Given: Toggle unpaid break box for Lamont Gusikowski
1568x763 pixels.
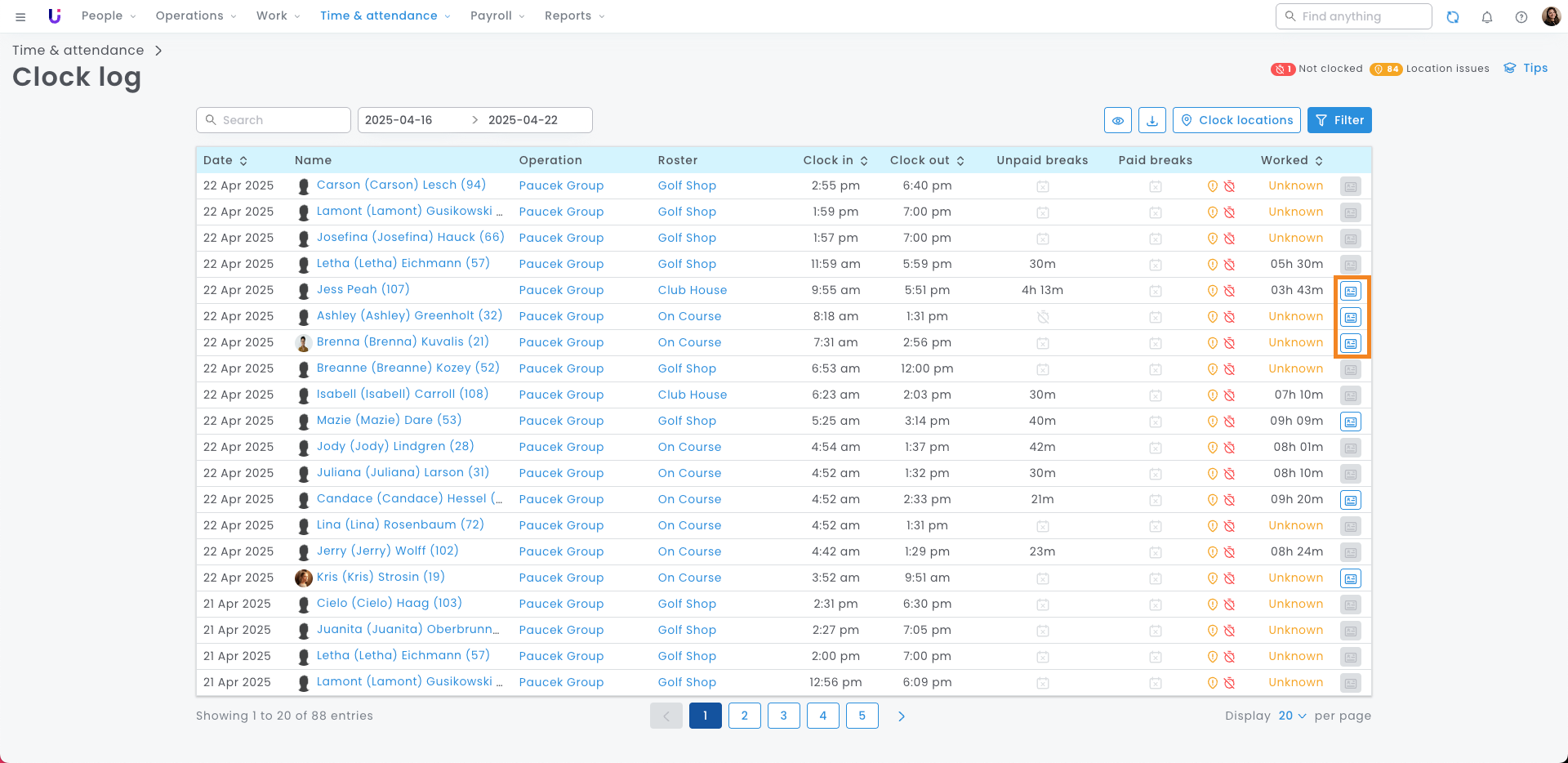Looking at the screenshot, I should (1043, 212).
